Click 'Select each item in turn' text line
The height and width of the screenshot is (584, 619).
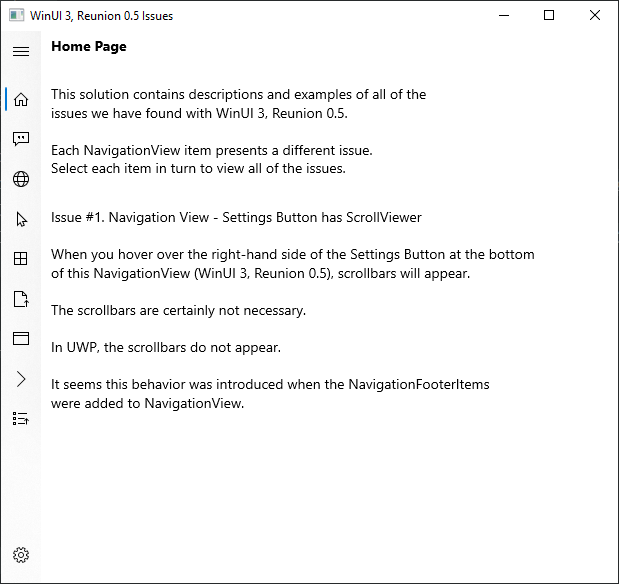198,169
